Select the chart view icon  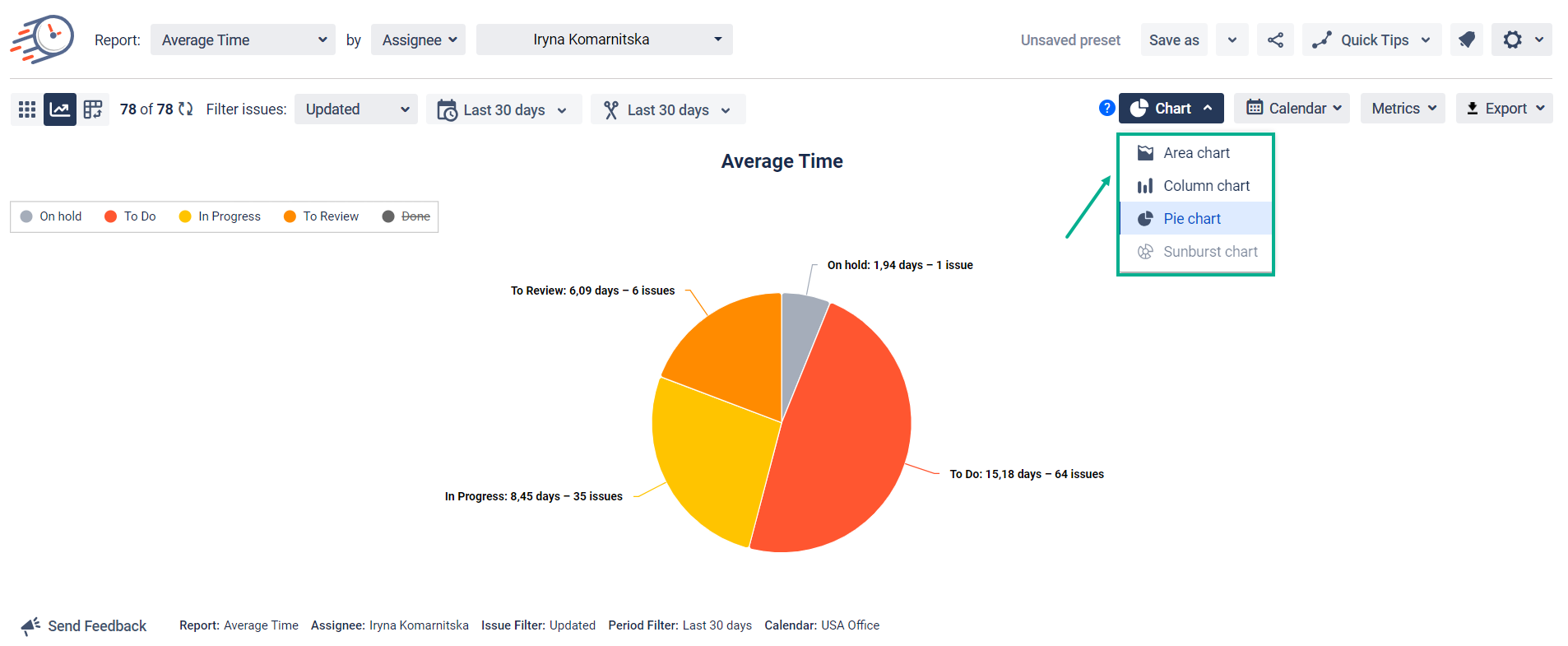[x=60, y=109]
